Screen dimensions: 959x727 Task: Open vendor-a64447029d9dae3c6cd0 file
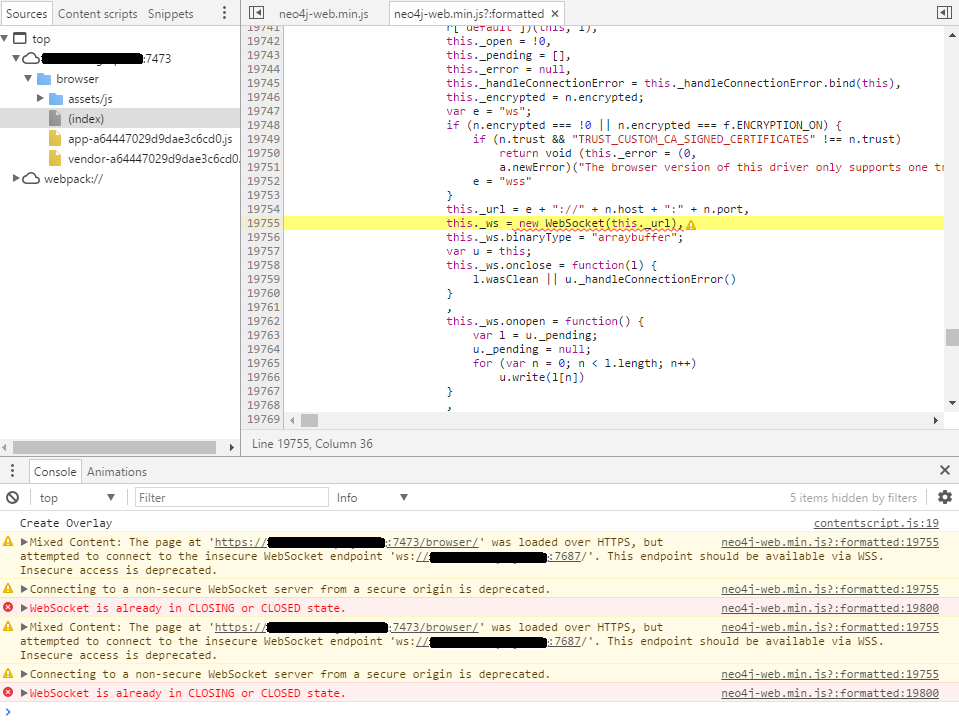tap(153, 159)
